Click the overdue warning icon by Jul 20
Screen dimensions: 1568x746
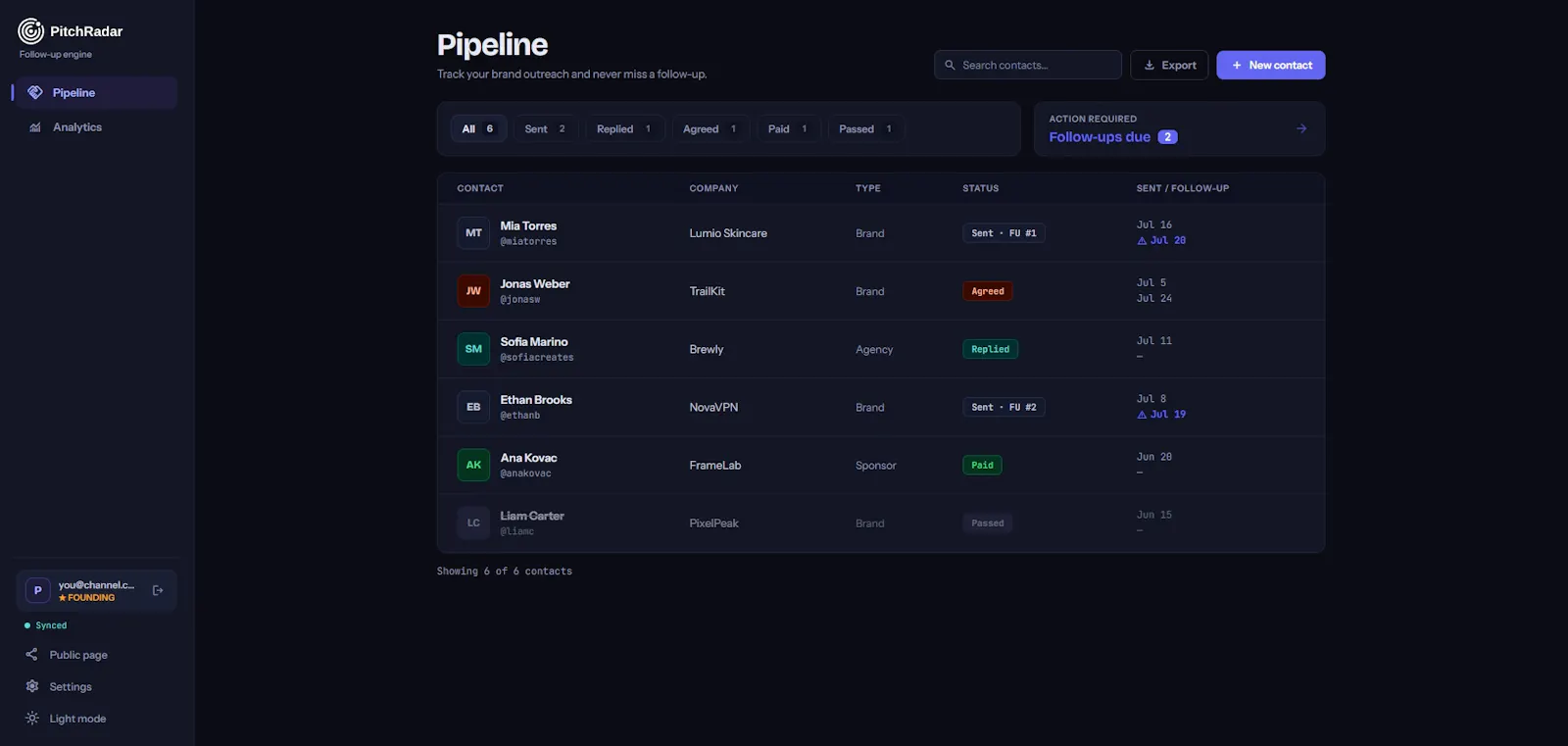coord(1142,240)
